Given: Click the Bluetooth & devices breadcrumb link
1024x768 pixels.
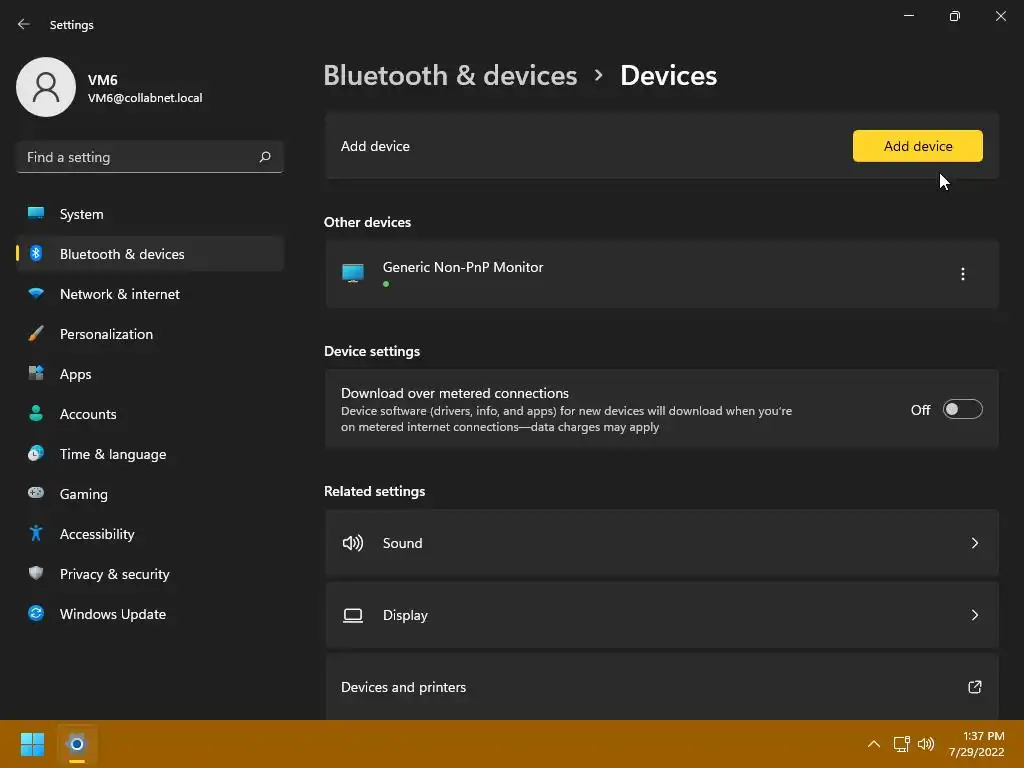Looking at the screenshot, I should click(x=450, y=76).
